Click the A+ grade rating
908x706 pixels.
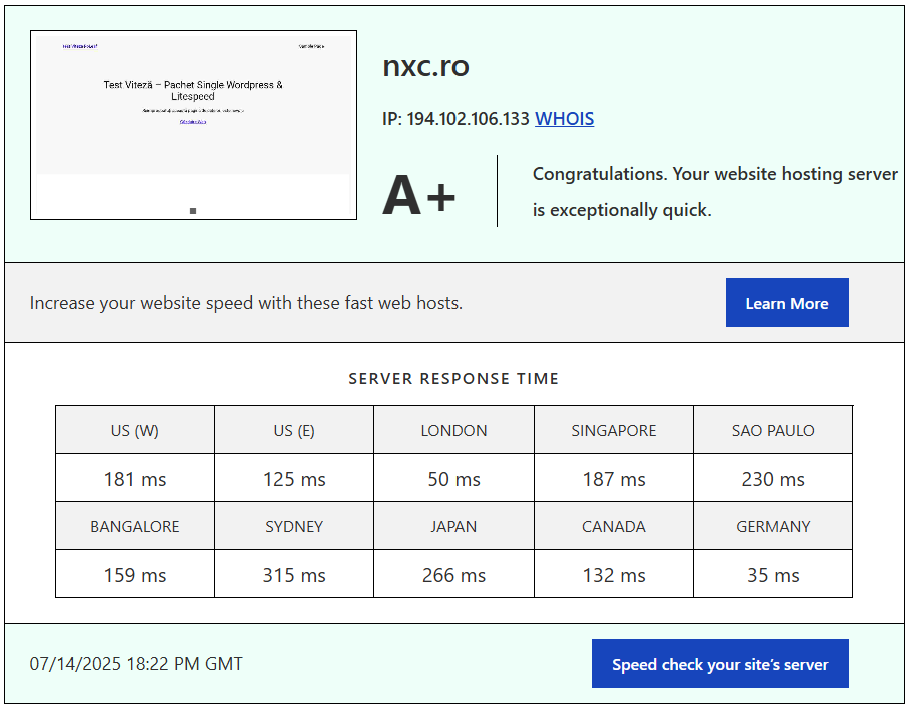(419, 195)
